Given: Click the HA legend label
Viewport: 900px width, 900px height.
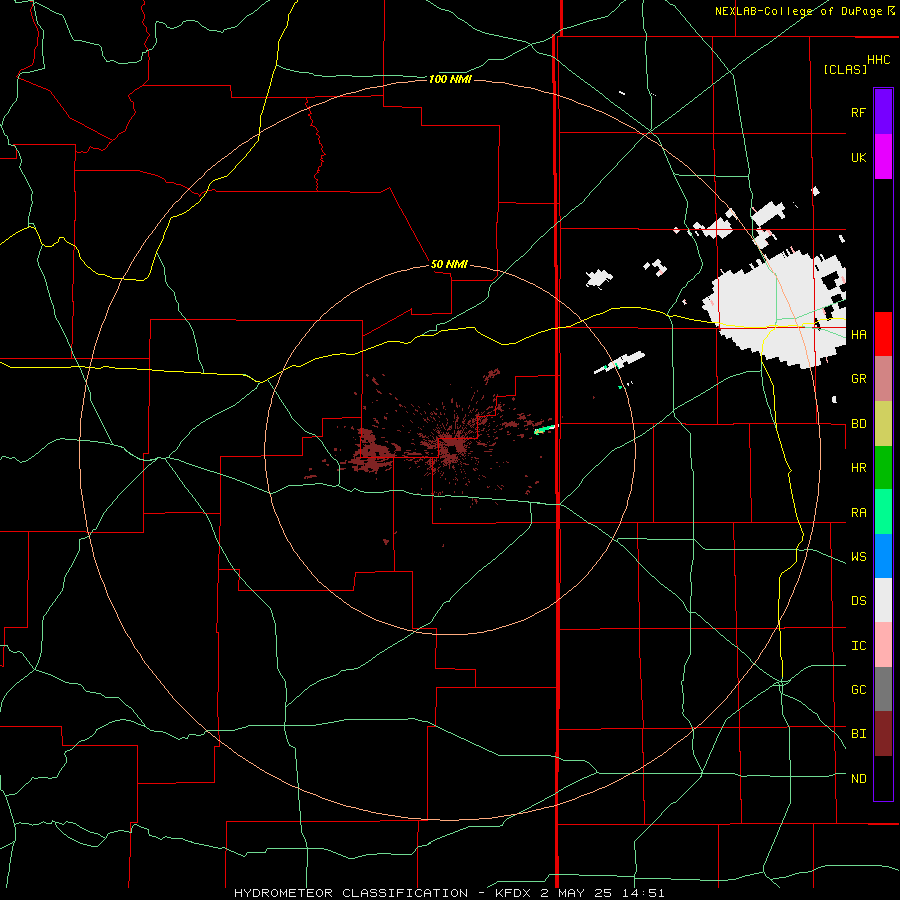Looking at the screenshot, I should 858,334.
